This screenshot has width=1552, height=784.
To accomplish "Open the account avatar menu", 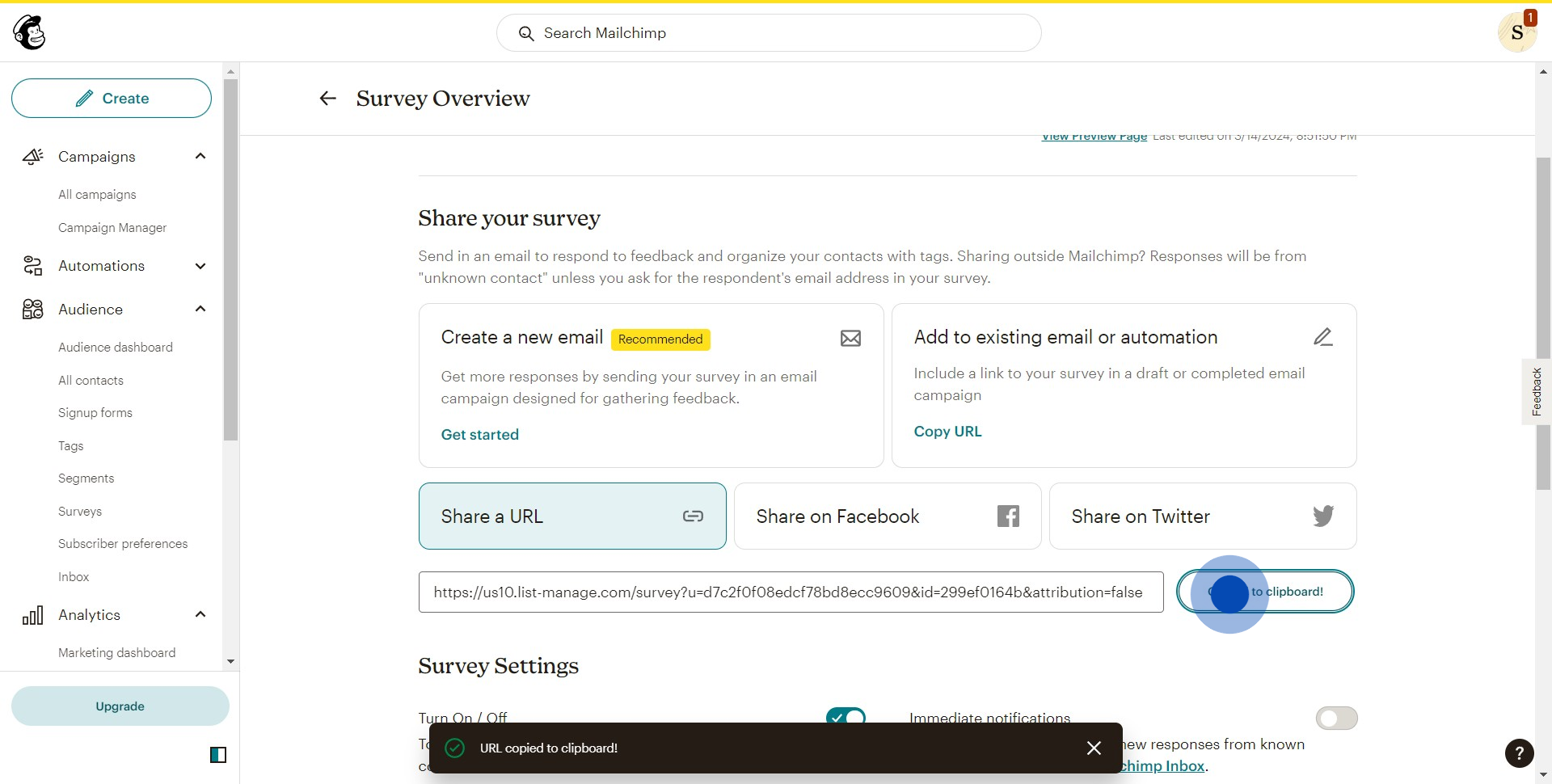I will tap(1516, 32).
